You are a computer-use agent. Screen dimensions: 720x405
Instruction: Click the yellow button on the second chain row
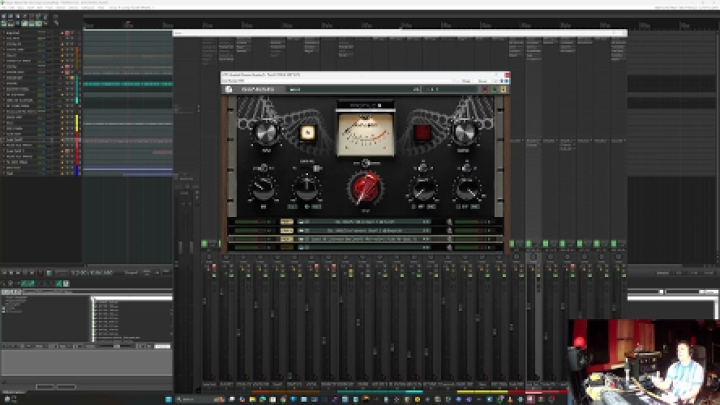[x=287, y=231]
